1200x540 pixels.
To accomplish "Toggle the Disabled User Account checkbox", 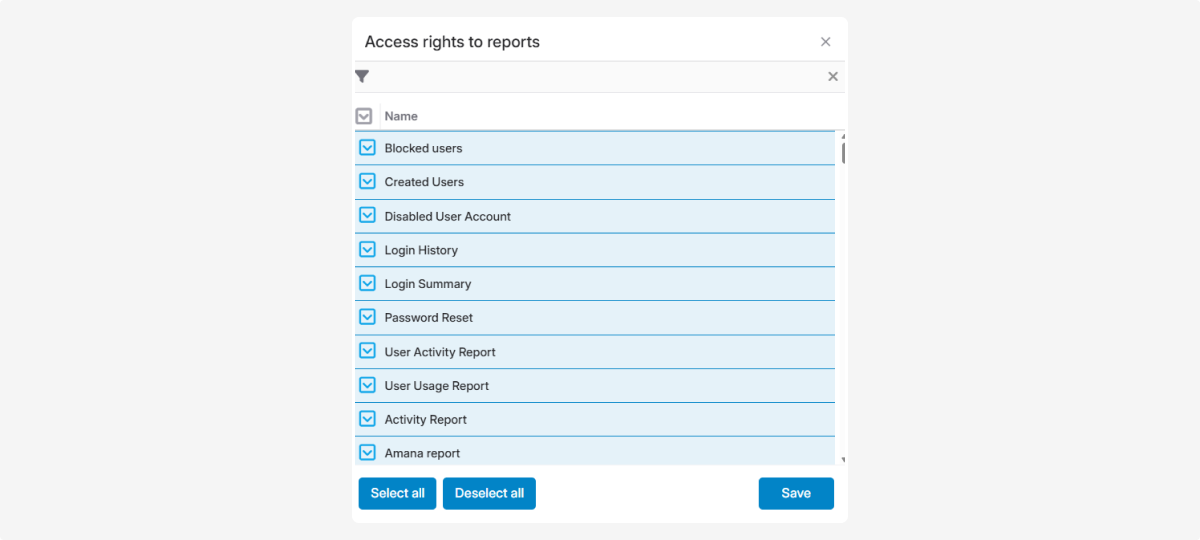I will coord(367,216).
